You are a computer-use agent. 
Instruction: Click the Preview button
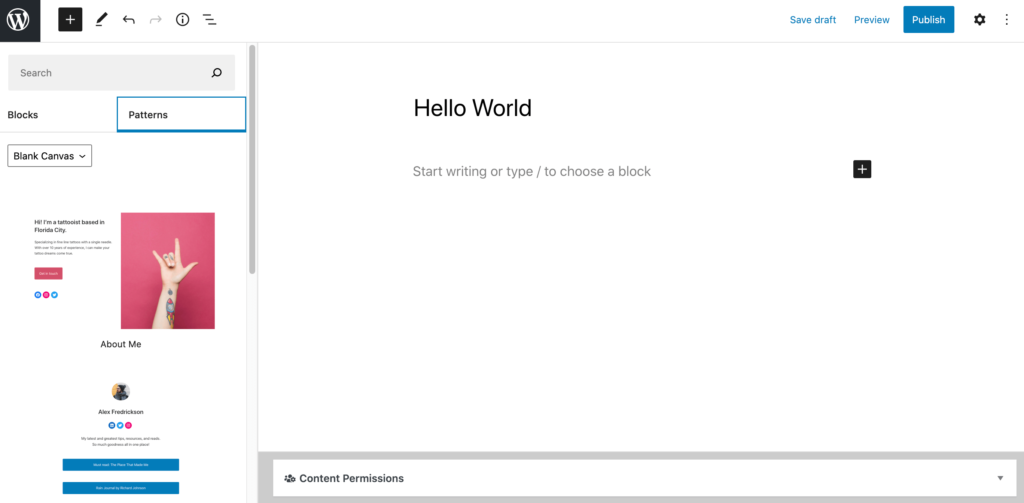point(871,20)
